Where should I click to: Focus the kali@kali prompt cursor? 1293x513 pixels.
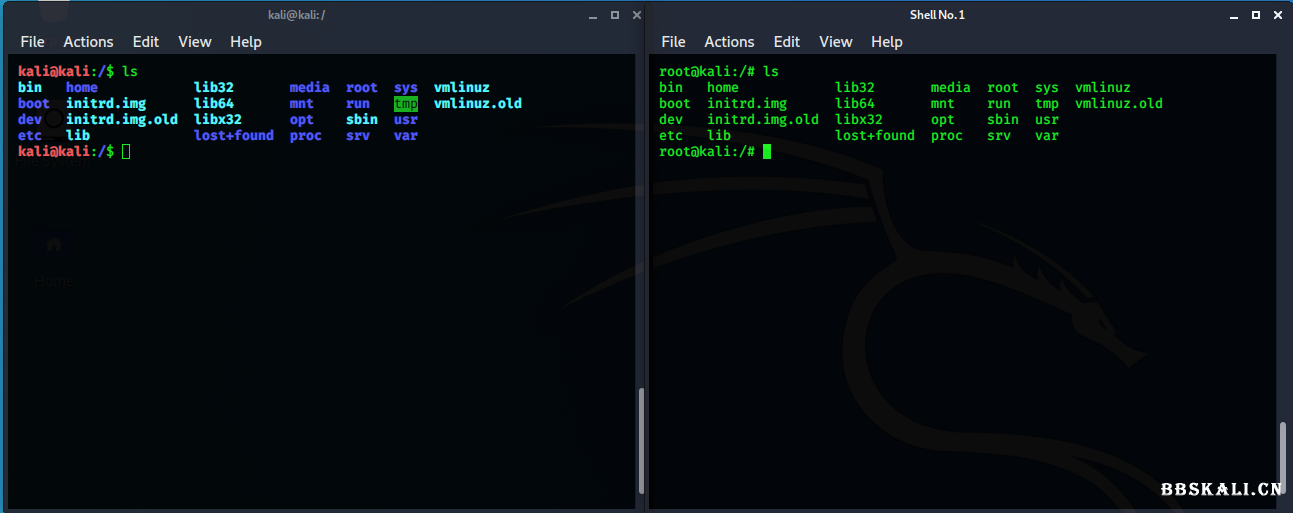click(126, 151)
